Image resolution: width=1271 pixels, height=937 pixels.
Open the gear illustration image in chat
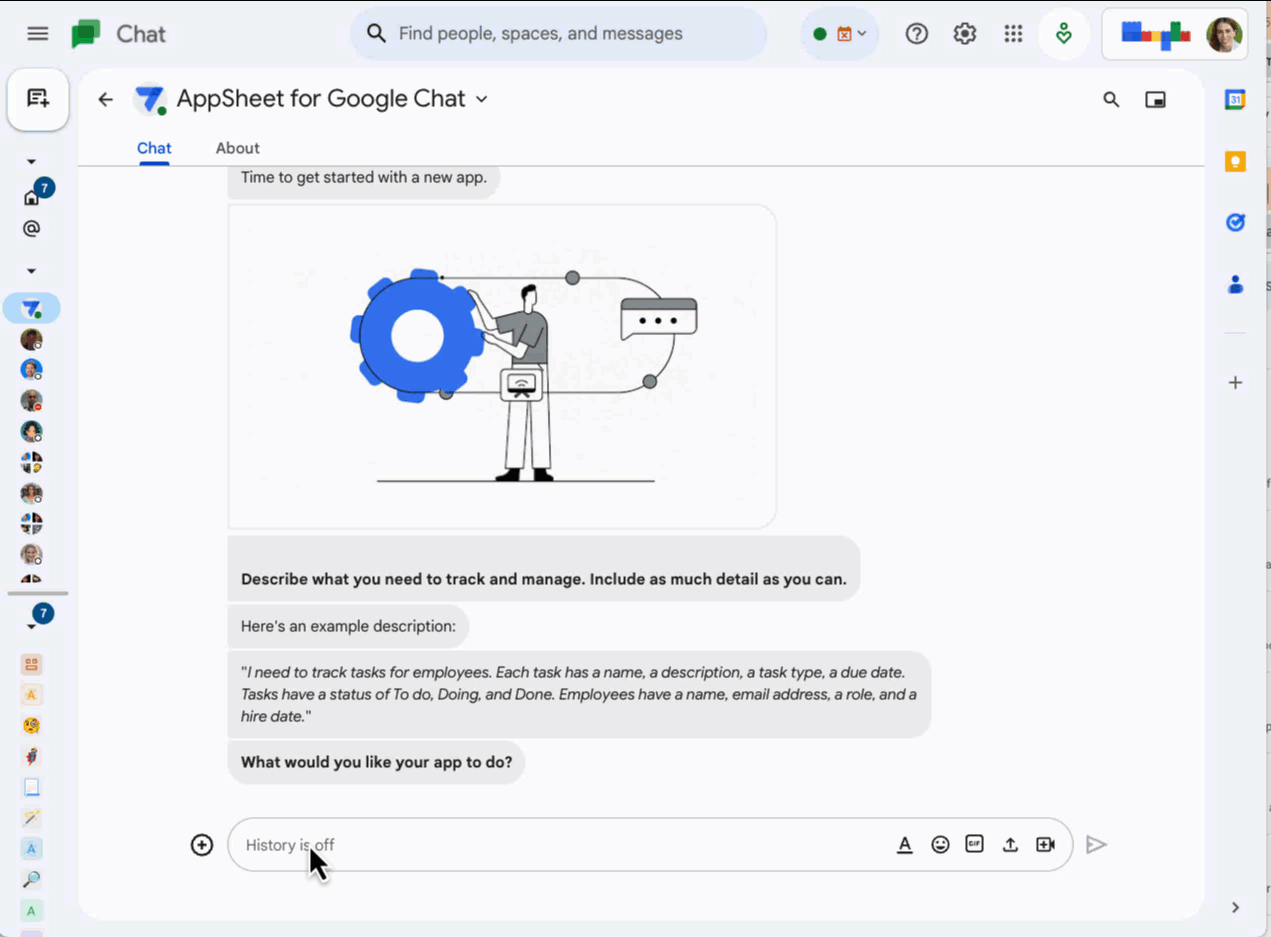[x=502, y=366]
